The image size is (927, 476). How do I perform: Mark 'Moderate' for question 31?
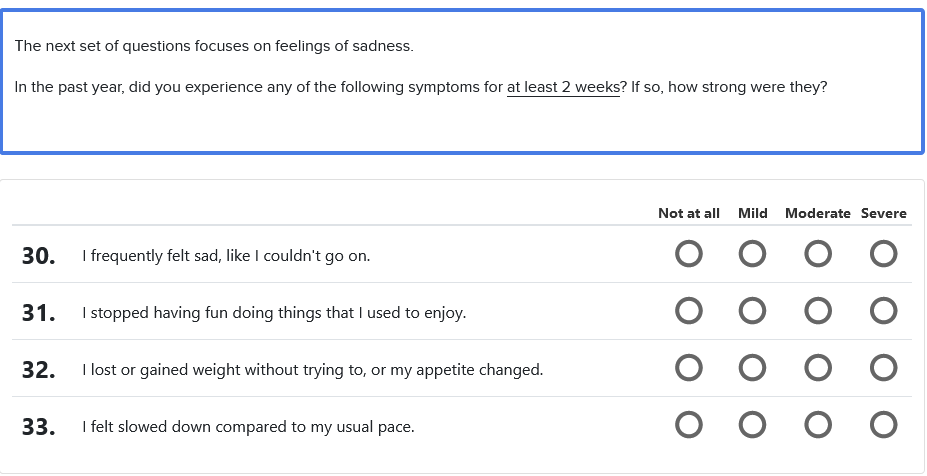pos(818,312)
